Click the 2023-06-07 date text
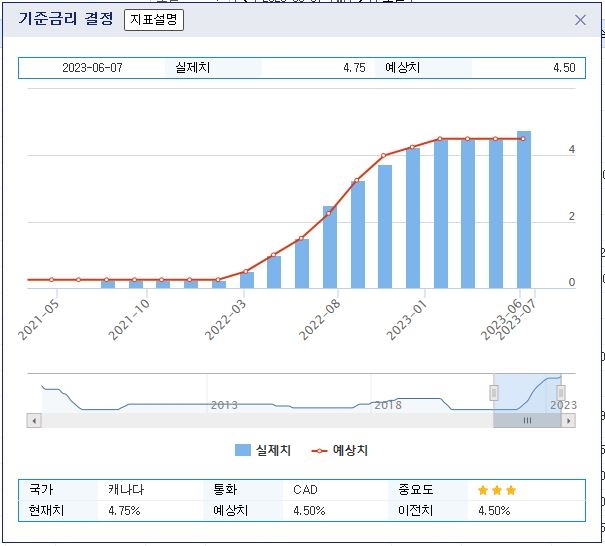The width and height of the screenshot is (605, 546). [92, 68]
